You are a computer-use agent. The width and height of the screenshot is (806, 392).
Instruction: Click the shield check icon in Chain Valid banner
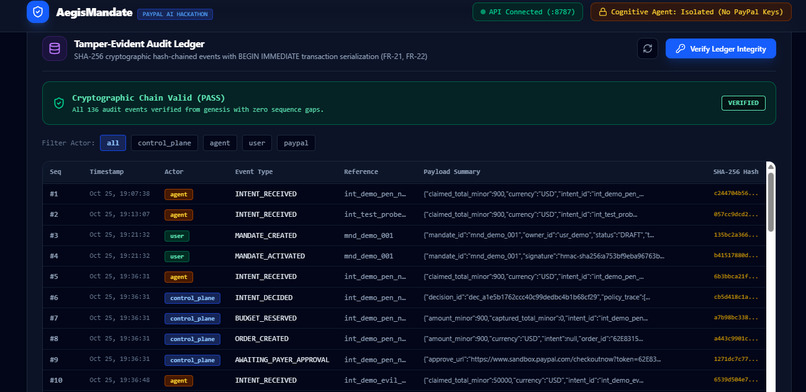(59, 103)
